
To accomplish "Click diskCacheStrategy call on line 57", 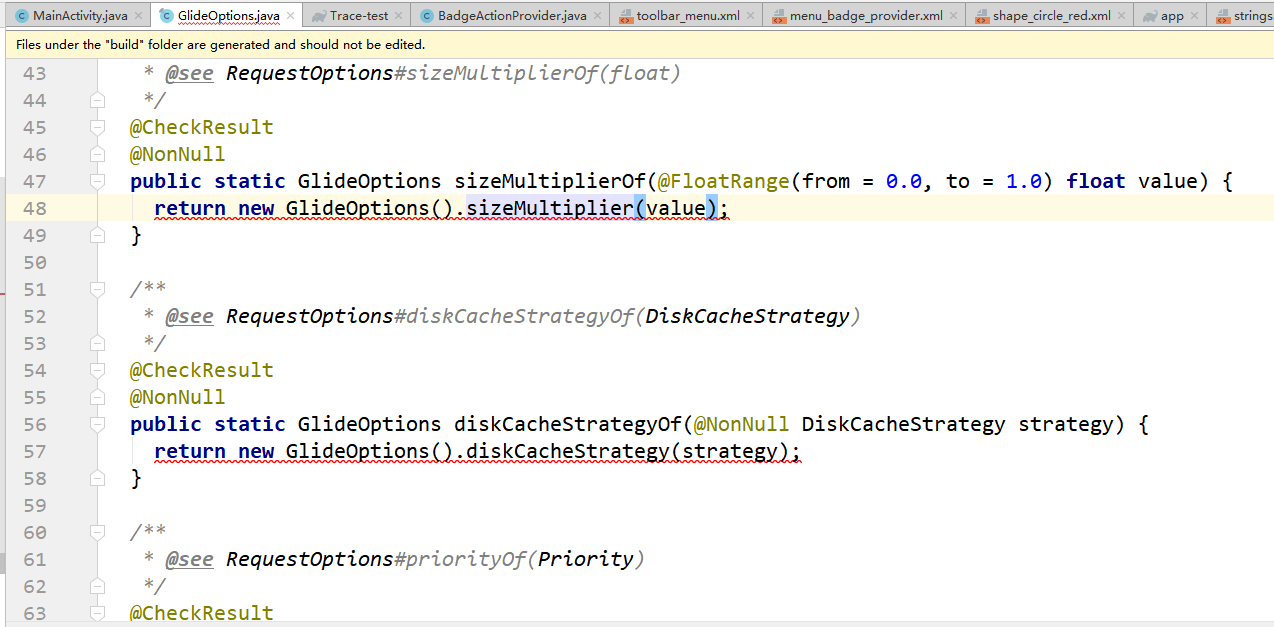I will pyautogui.click(x=568, y=451).
